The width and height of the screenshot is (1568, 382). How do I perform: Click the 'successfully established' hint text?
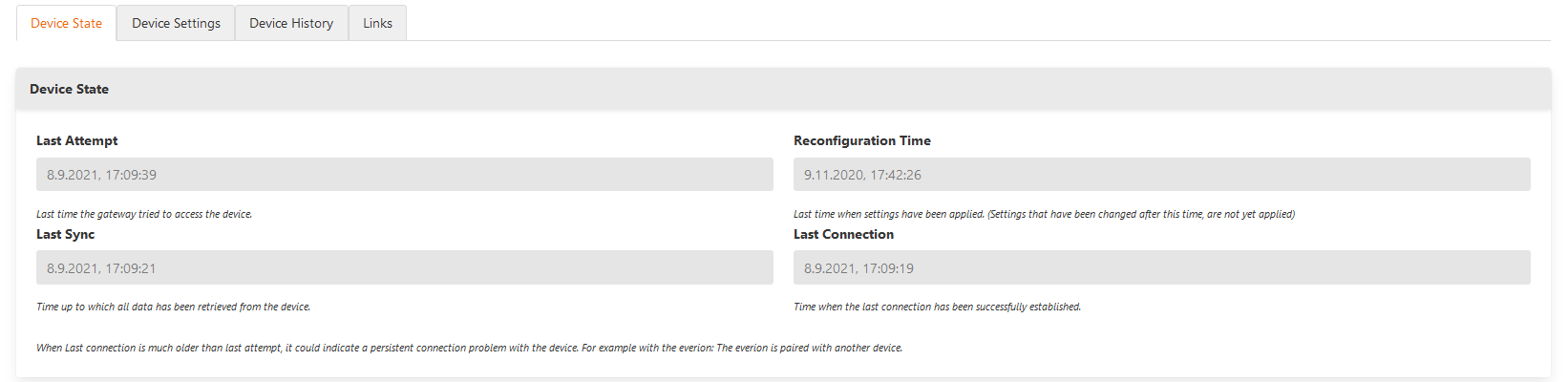pyautogui.click(x=937, y=307)
